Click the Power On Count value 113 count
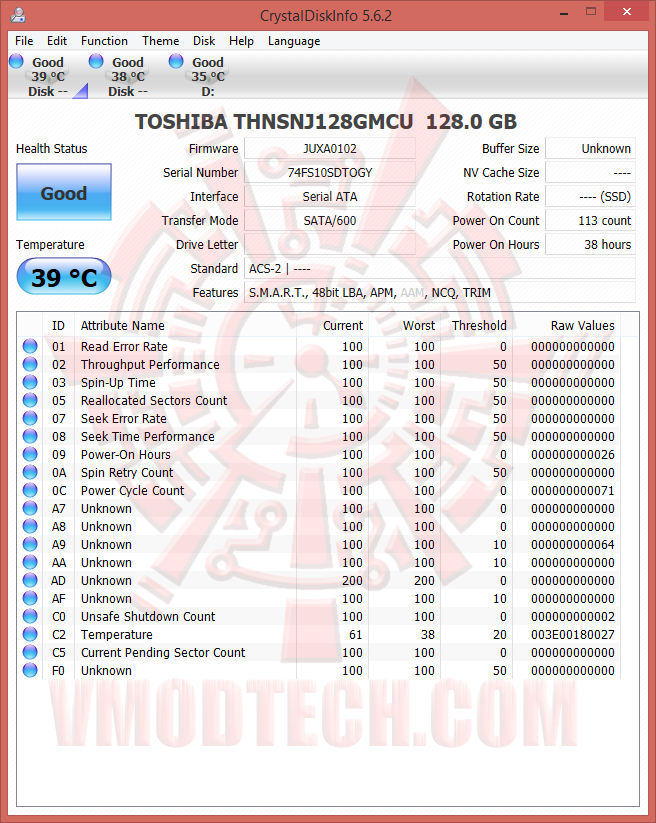The width and height of the screenshot is (656, 823). click(x=590, y=220)
